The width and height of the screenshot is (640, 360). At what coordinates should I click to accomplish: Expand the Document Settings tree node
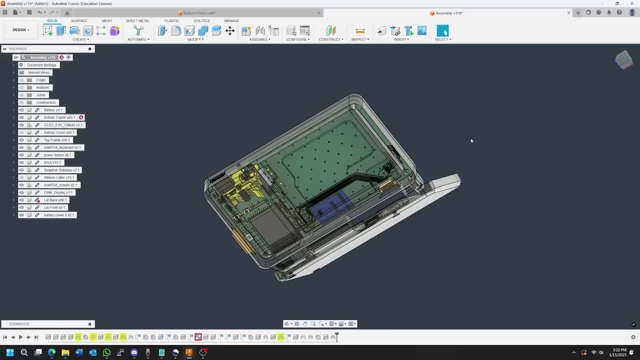pos(13,65)
